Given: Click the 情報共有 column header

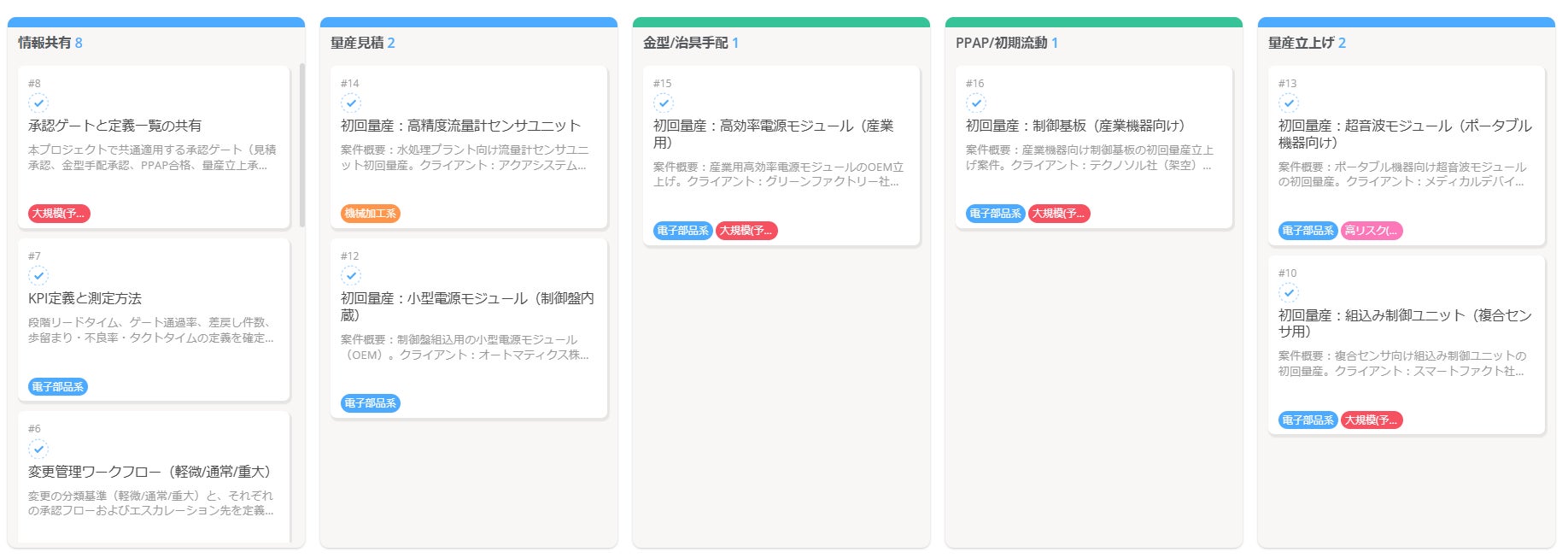Looking at the screenshot, I should pyautogui.click(x=44, y=43).
